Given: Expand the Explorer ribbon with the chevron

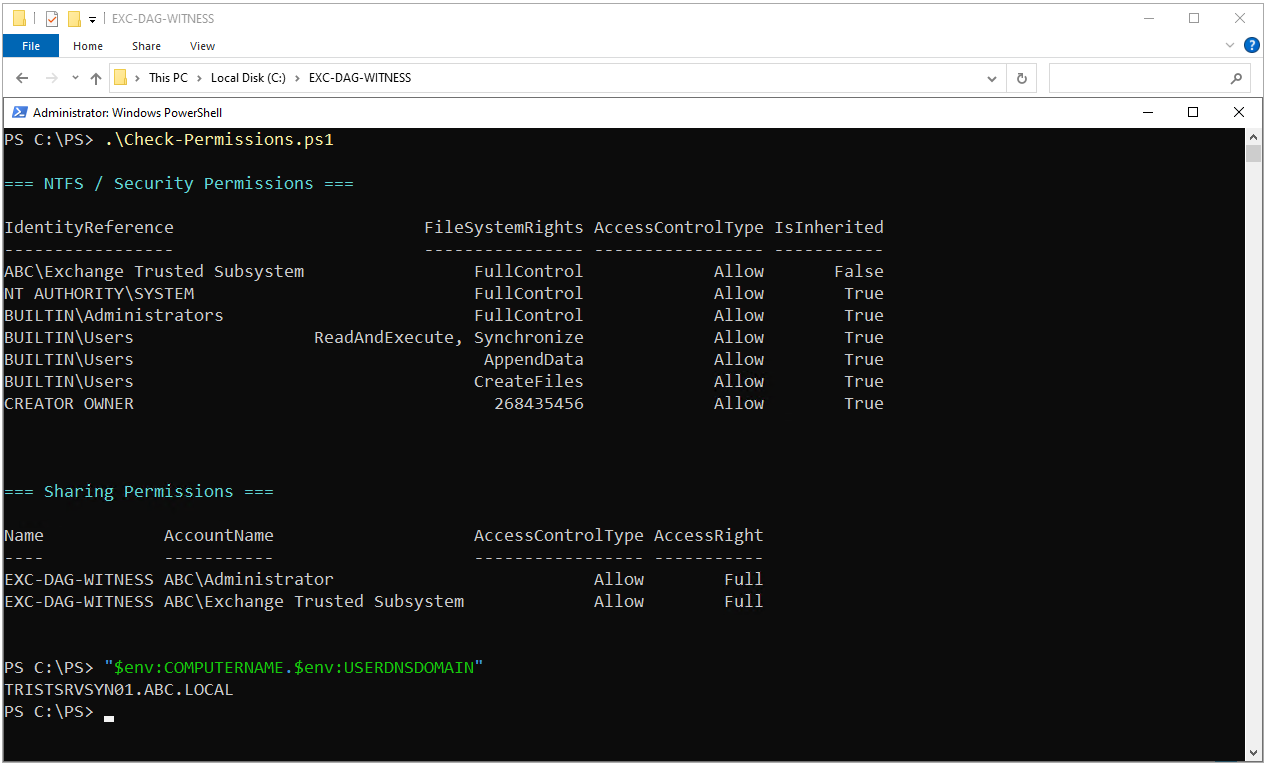Looking at the screenshot, I should pos(1230,46).
